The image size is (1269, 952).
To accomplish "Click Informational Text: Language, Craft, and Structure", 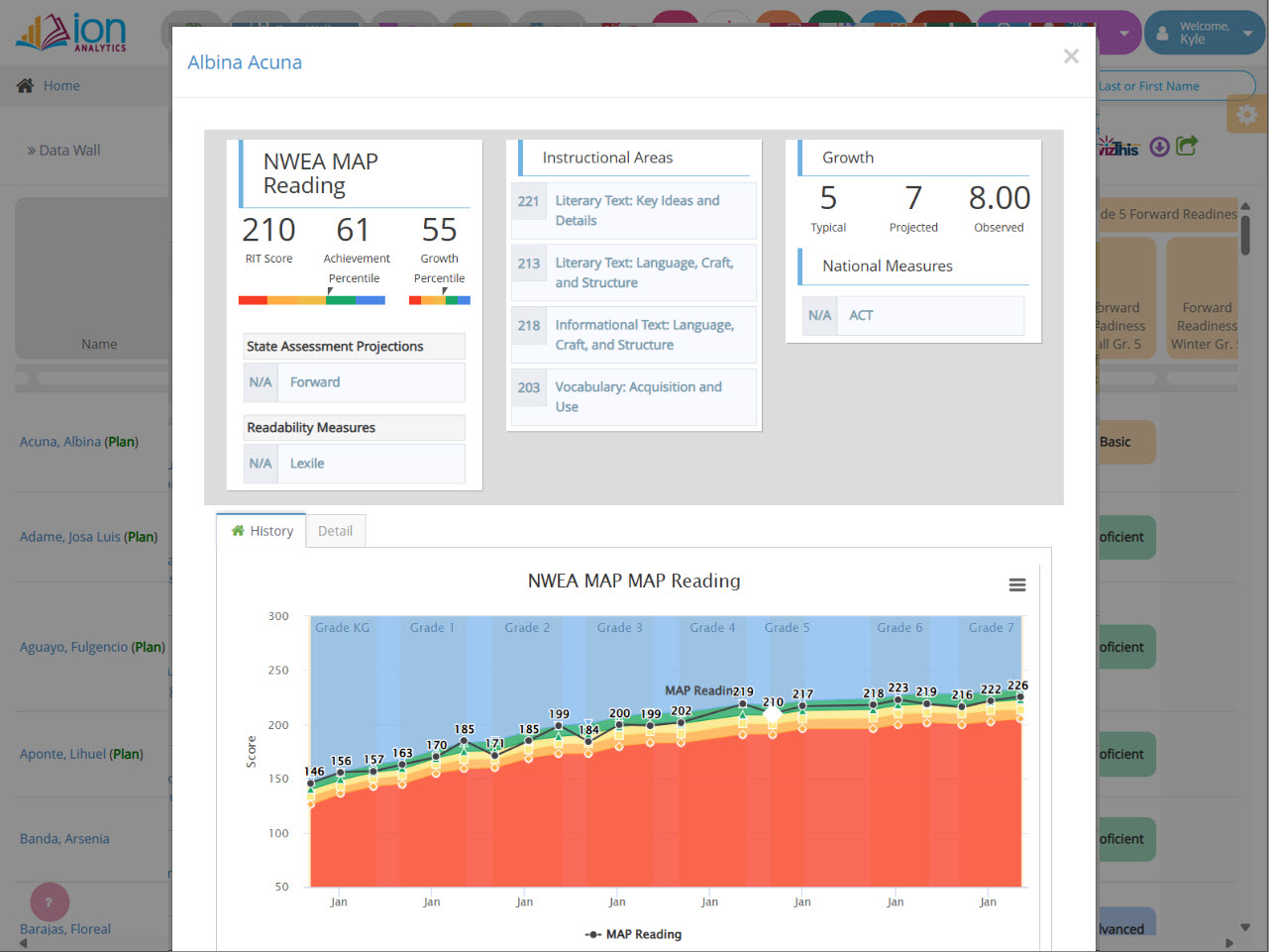I will coord(634,335).
